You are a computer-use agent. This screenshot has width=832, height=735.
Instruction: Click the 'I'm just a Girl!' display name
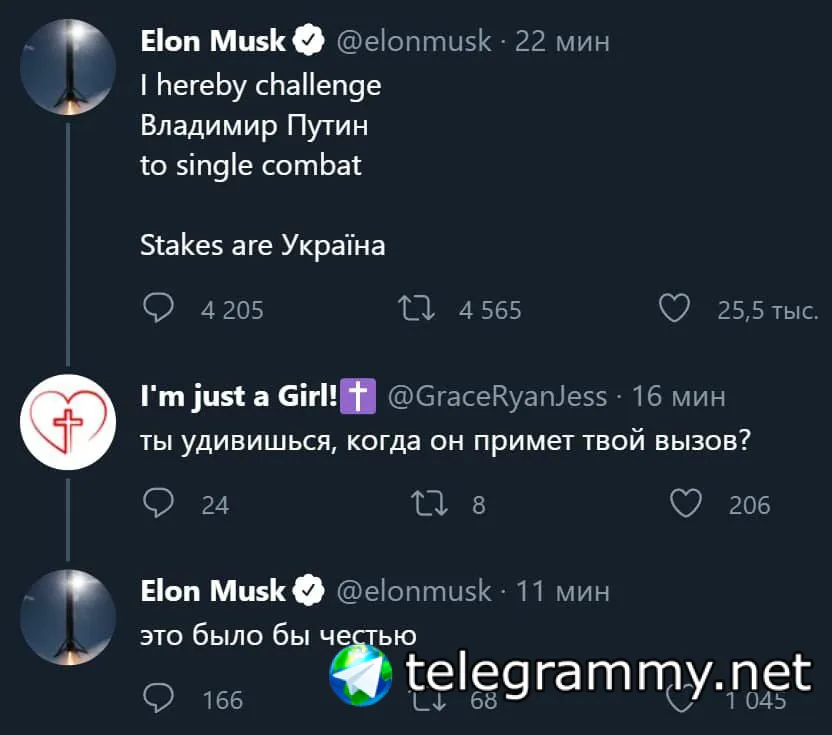240,397
